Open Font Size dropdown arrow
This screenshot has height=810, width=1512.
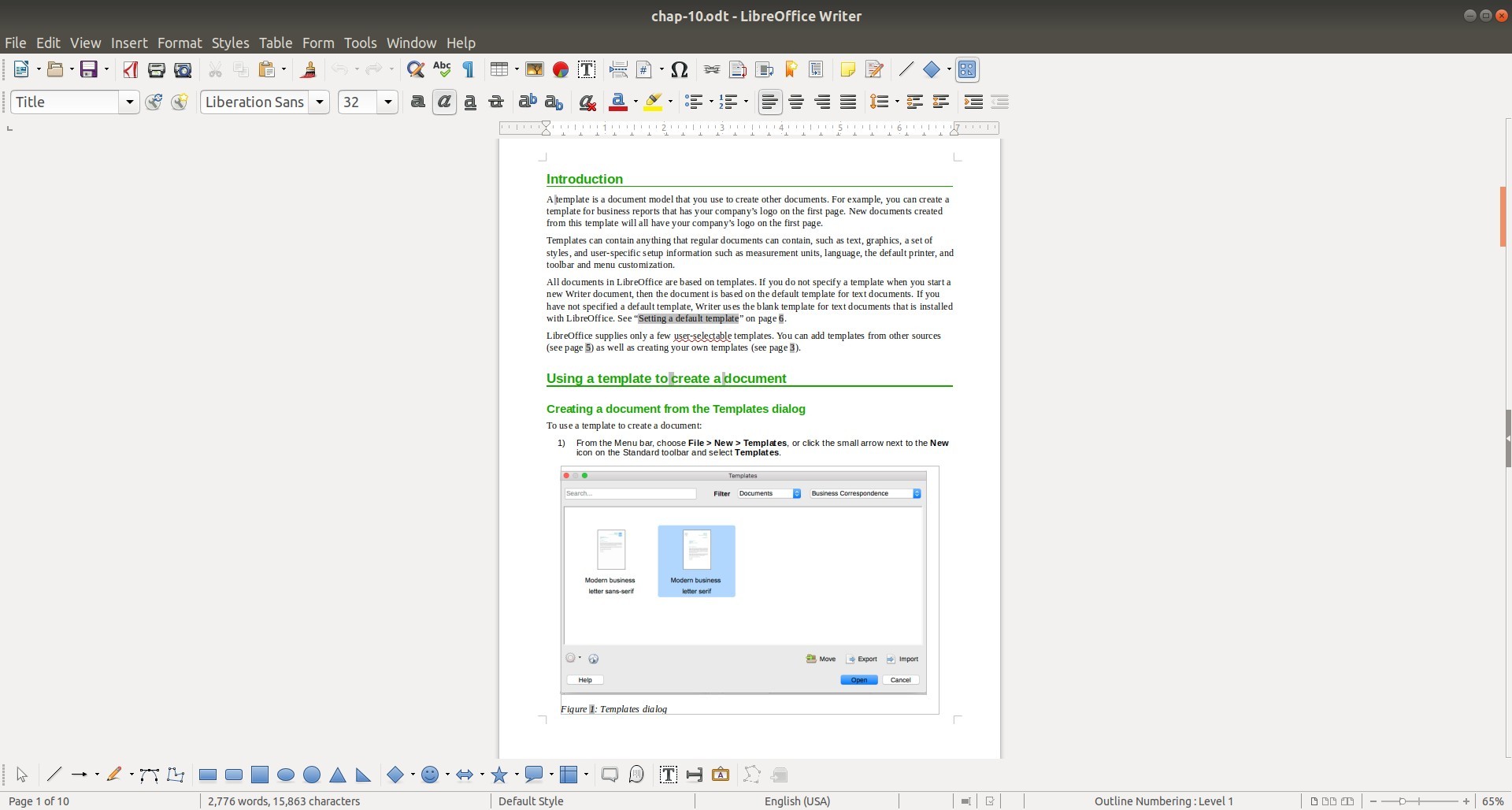[387, 102]
